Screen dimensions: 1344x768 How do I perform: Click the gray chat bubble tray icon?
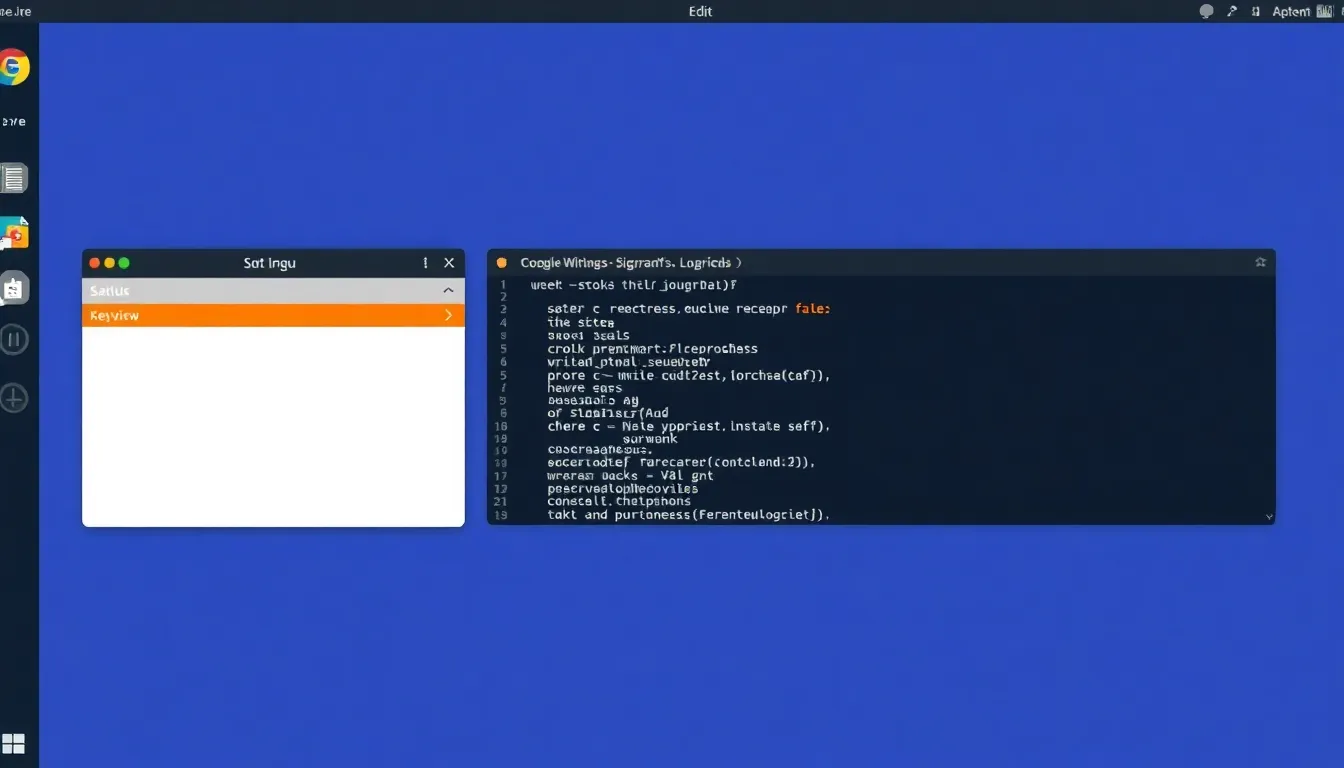coord(1206,11)
